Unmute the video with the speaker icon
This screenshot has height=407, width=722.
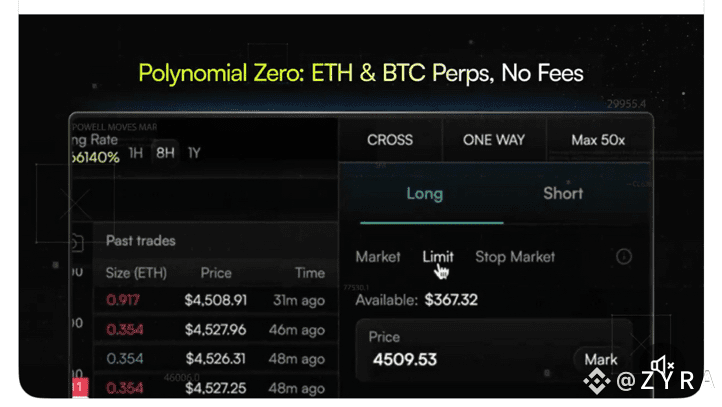click(x=662, y=366)
